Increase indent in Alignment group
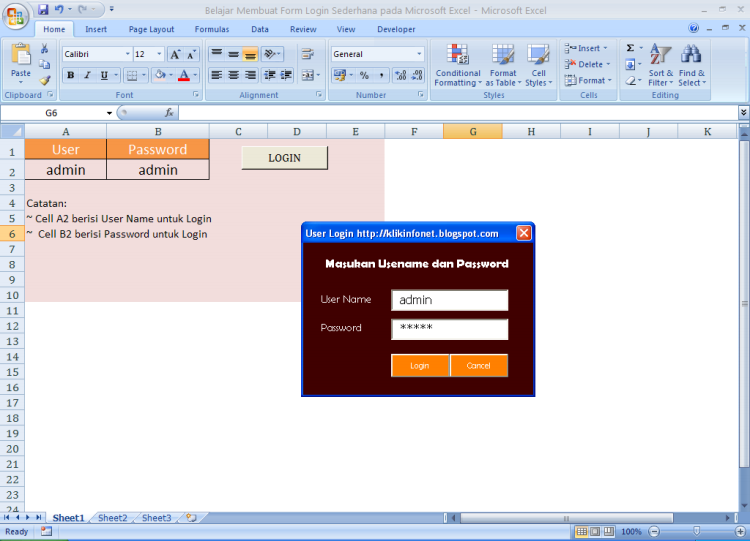750x541 pixels. (x=286, y=75)
